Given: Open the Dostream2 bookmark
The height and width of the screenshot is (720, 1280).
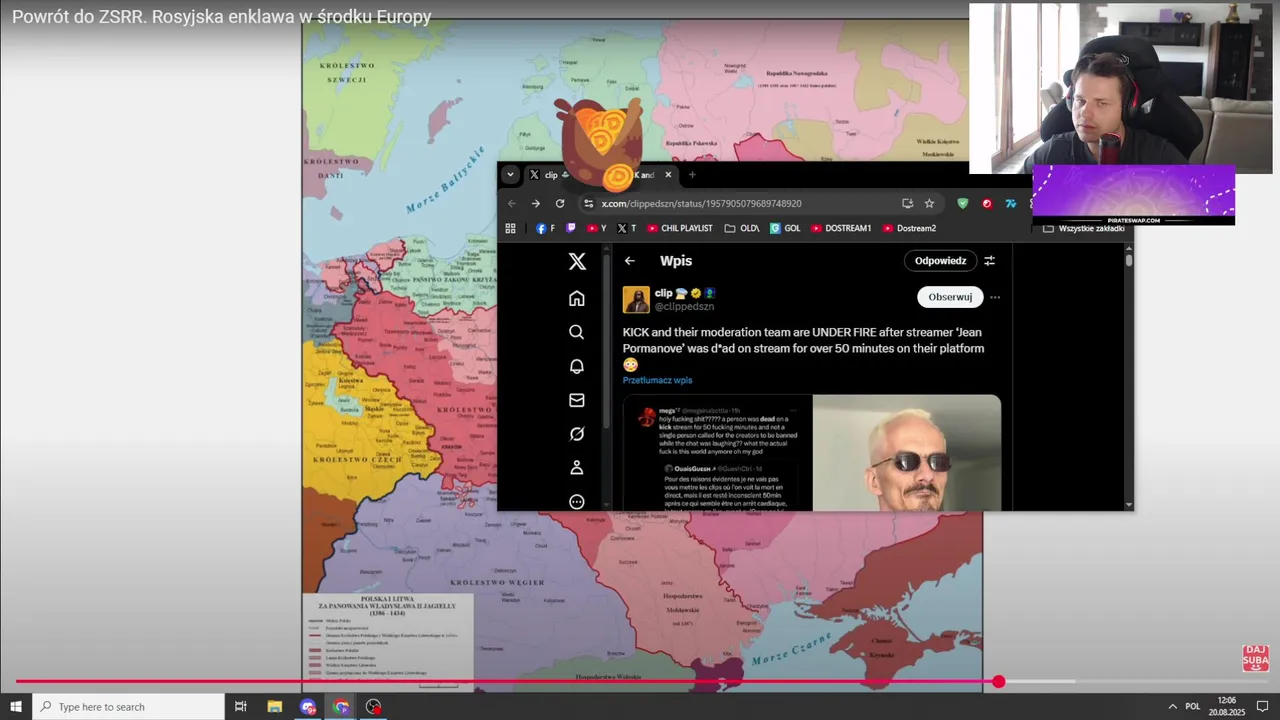Looking at the screenshot, I should pos(909,228).
